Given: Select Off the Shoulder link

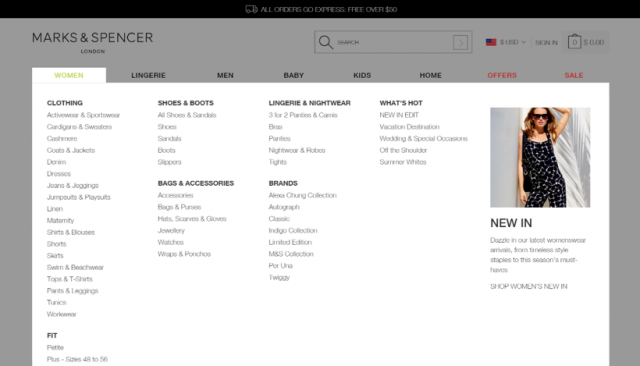Looking at the screenshot, I should click(x=403, y=151).
